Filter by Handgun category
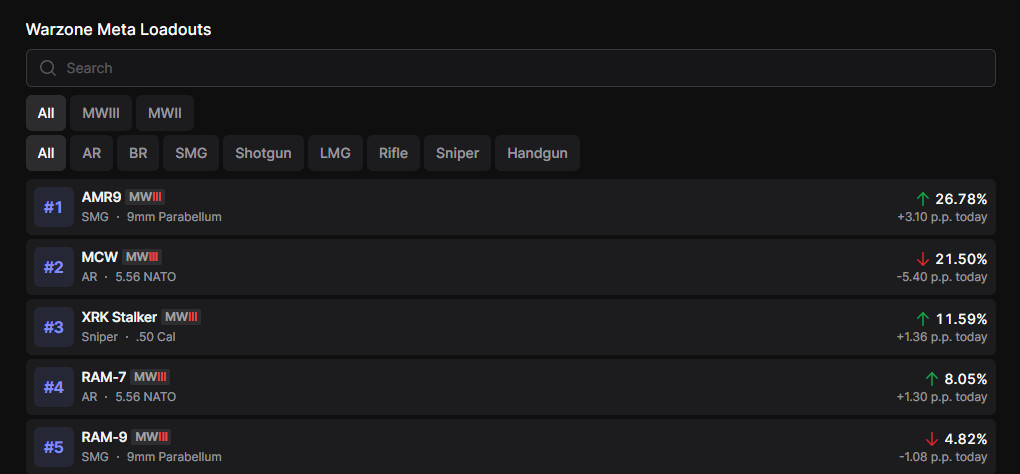 [x=537, y=153]
